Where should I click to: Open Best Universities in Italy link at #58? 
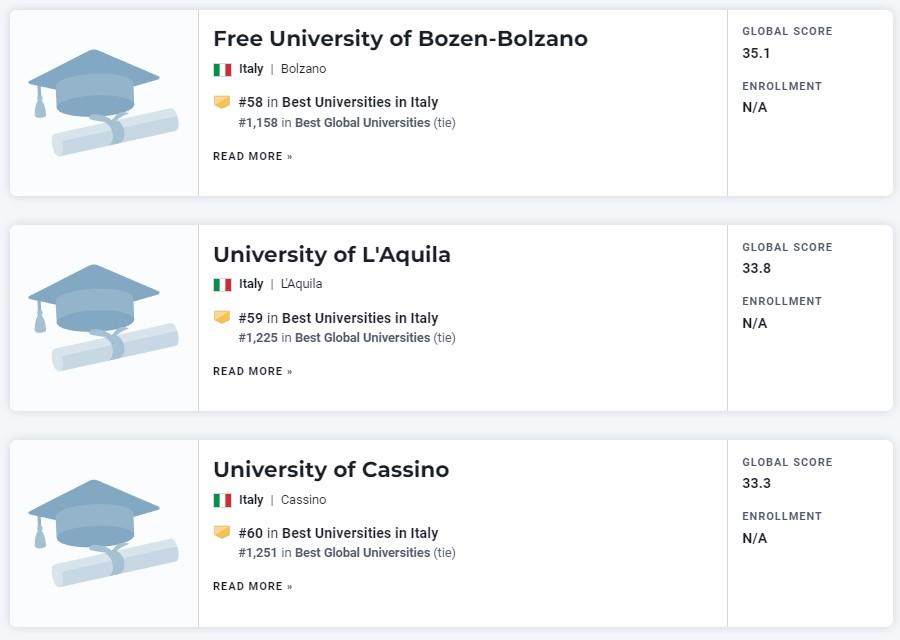[x=360, y=102]
